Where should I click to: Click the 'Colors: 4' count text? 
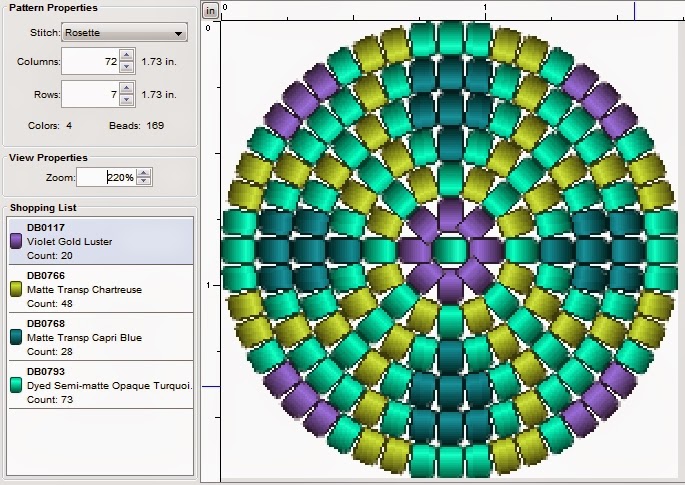point(50,126)
